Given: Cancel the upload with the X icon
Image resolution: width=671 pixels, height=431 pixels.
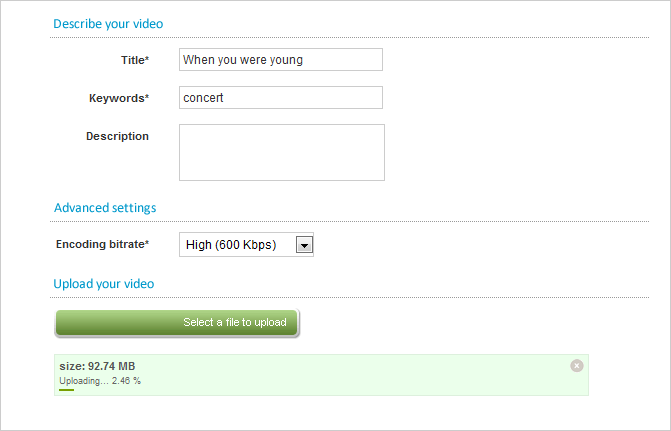Looking at the screenshot, I should coord(576,366).
